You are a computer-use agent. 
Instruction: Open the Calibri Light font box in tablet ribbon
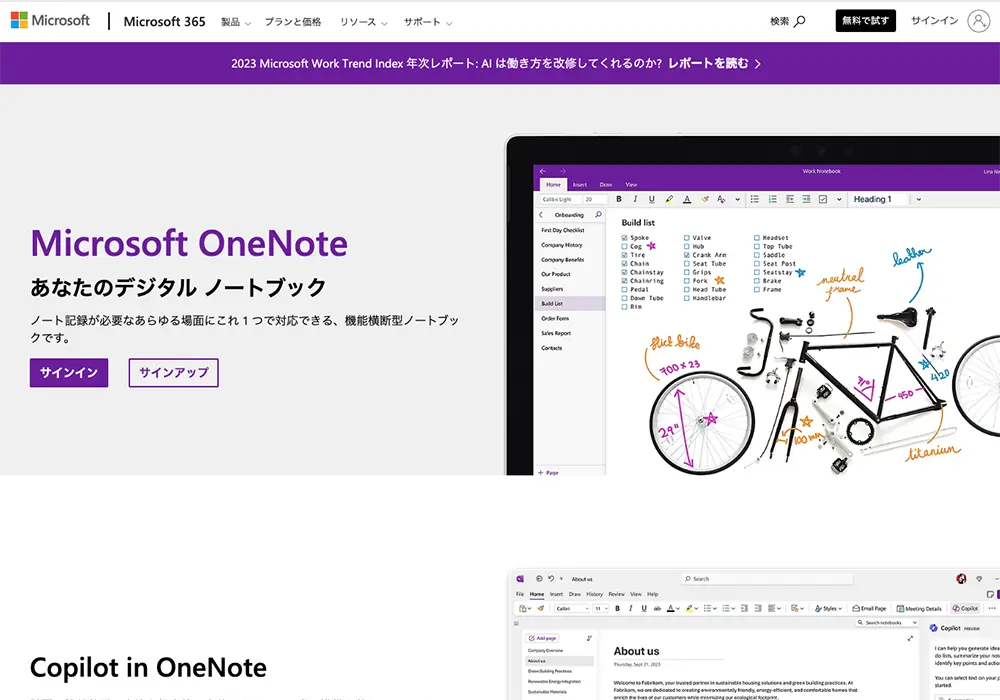(x=559, y=200)
